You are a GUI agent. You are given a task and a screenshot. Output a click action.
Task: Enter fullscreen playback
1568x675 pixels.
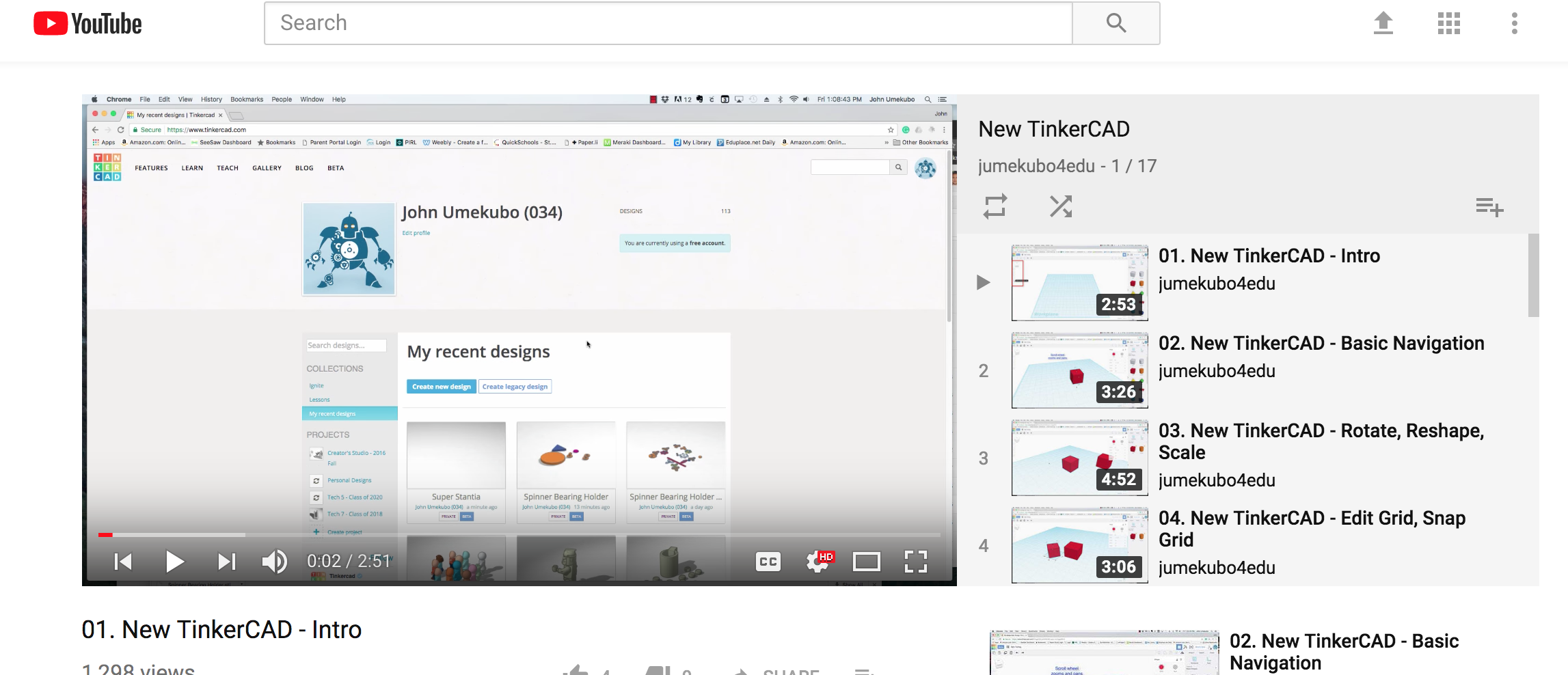tap(916, 561)
